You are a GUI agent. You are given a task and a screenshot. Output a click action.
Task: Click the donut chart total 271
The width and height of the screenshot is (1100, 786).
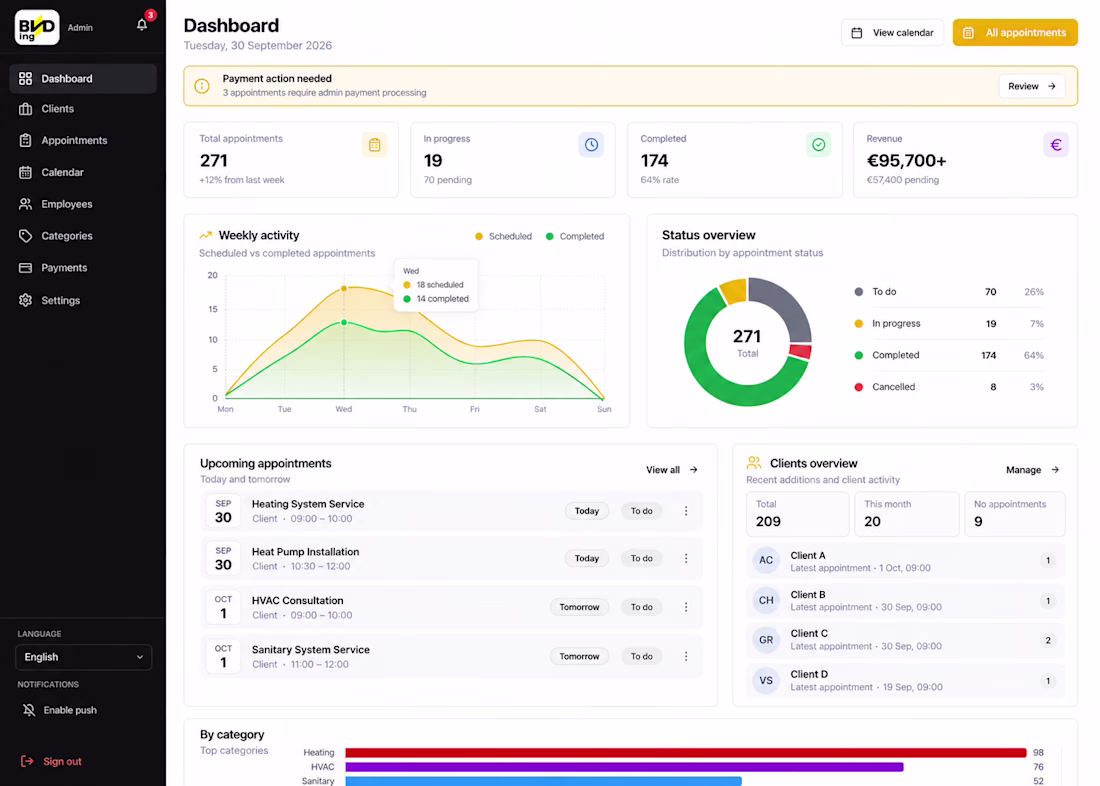point(747,336)
